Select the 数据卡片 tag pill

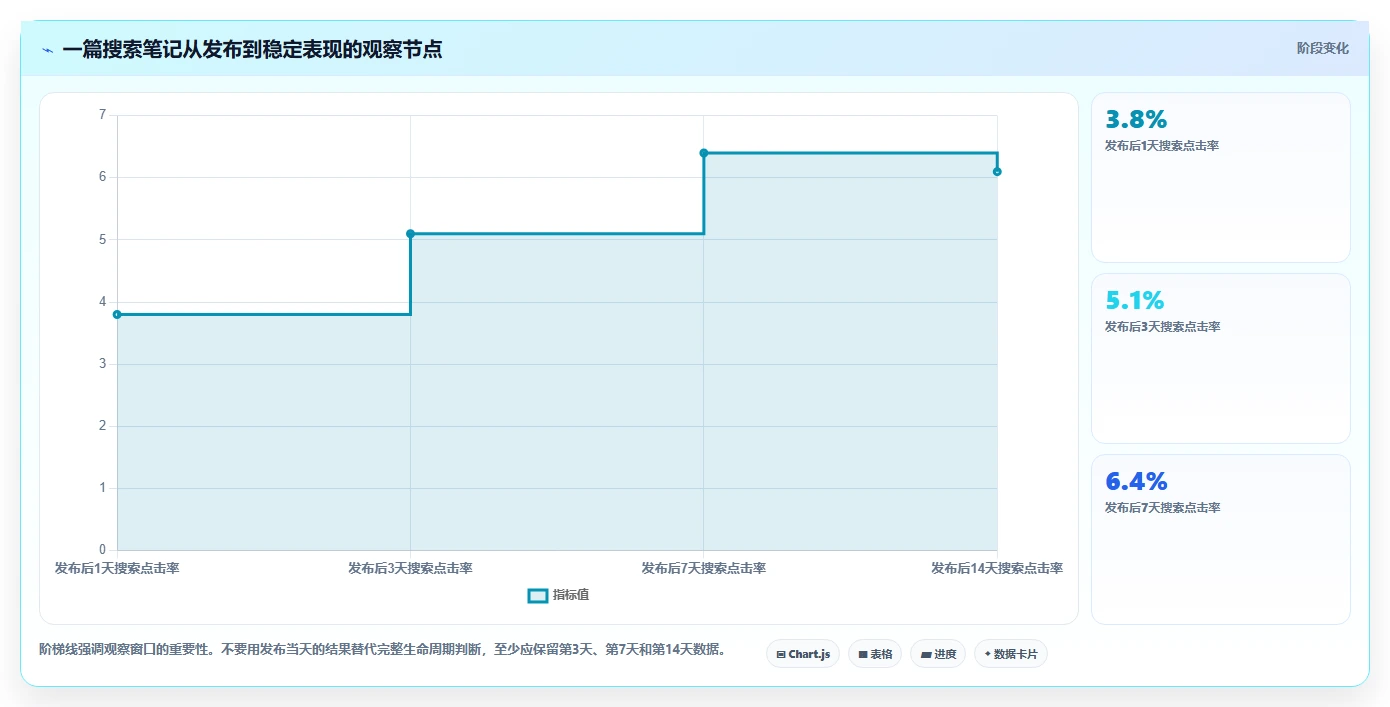coord(1011,654)
